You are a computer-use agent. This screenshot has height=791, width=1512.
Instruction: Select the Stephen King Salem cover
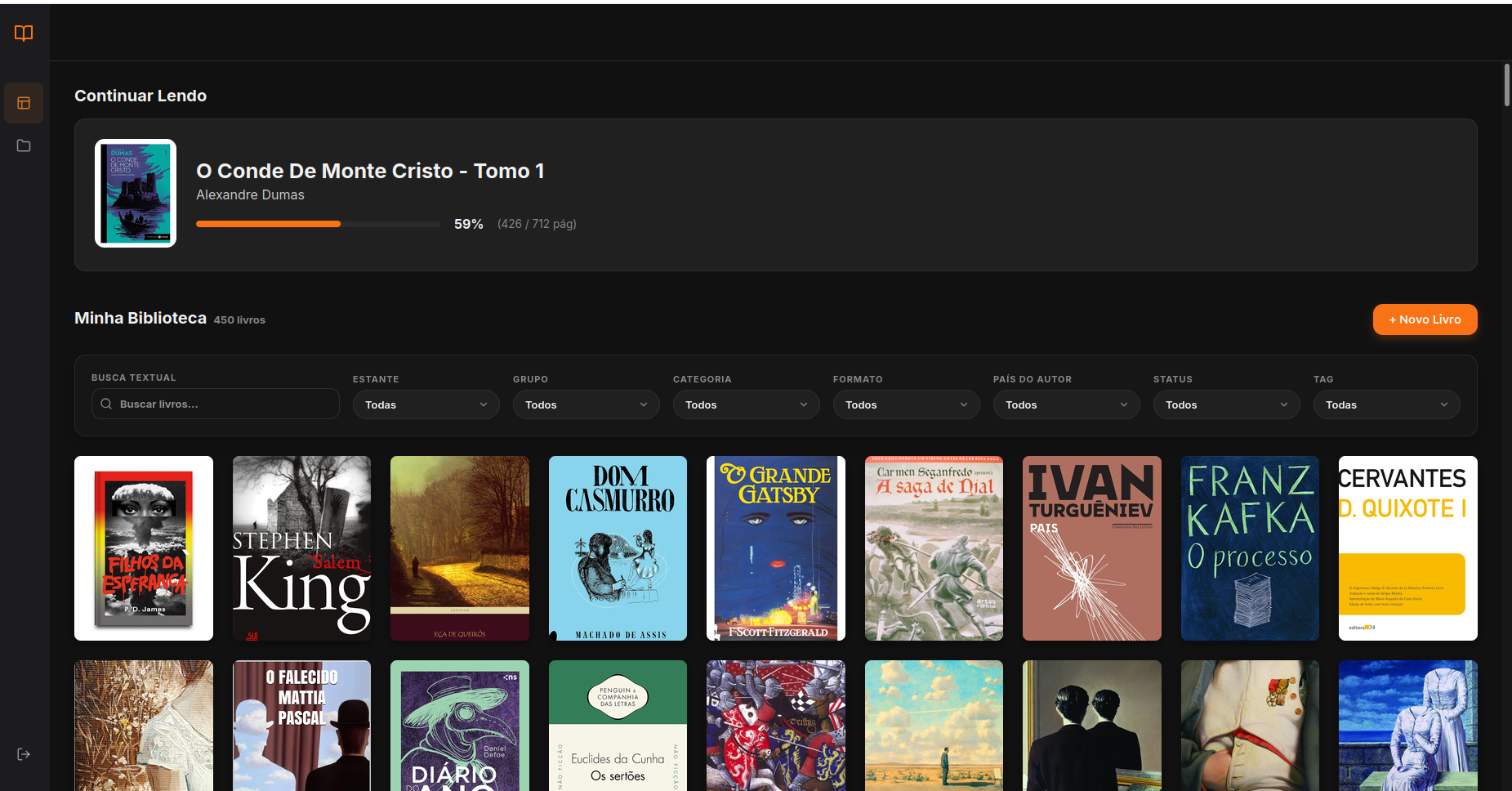coord(301,548)
